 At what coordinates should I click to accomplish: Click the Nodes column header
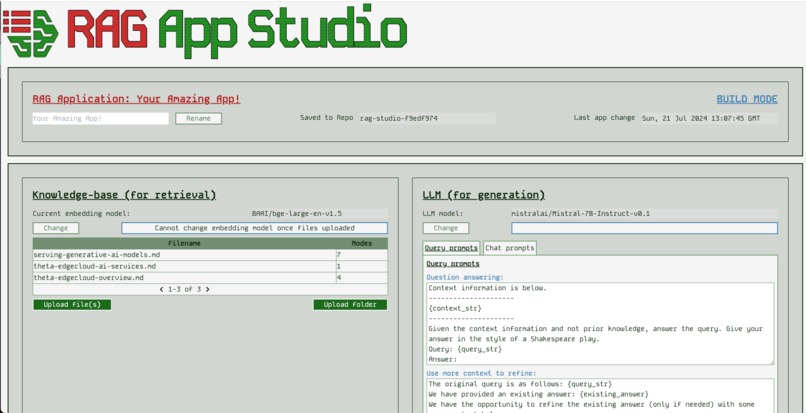click(x=361, y=243)
